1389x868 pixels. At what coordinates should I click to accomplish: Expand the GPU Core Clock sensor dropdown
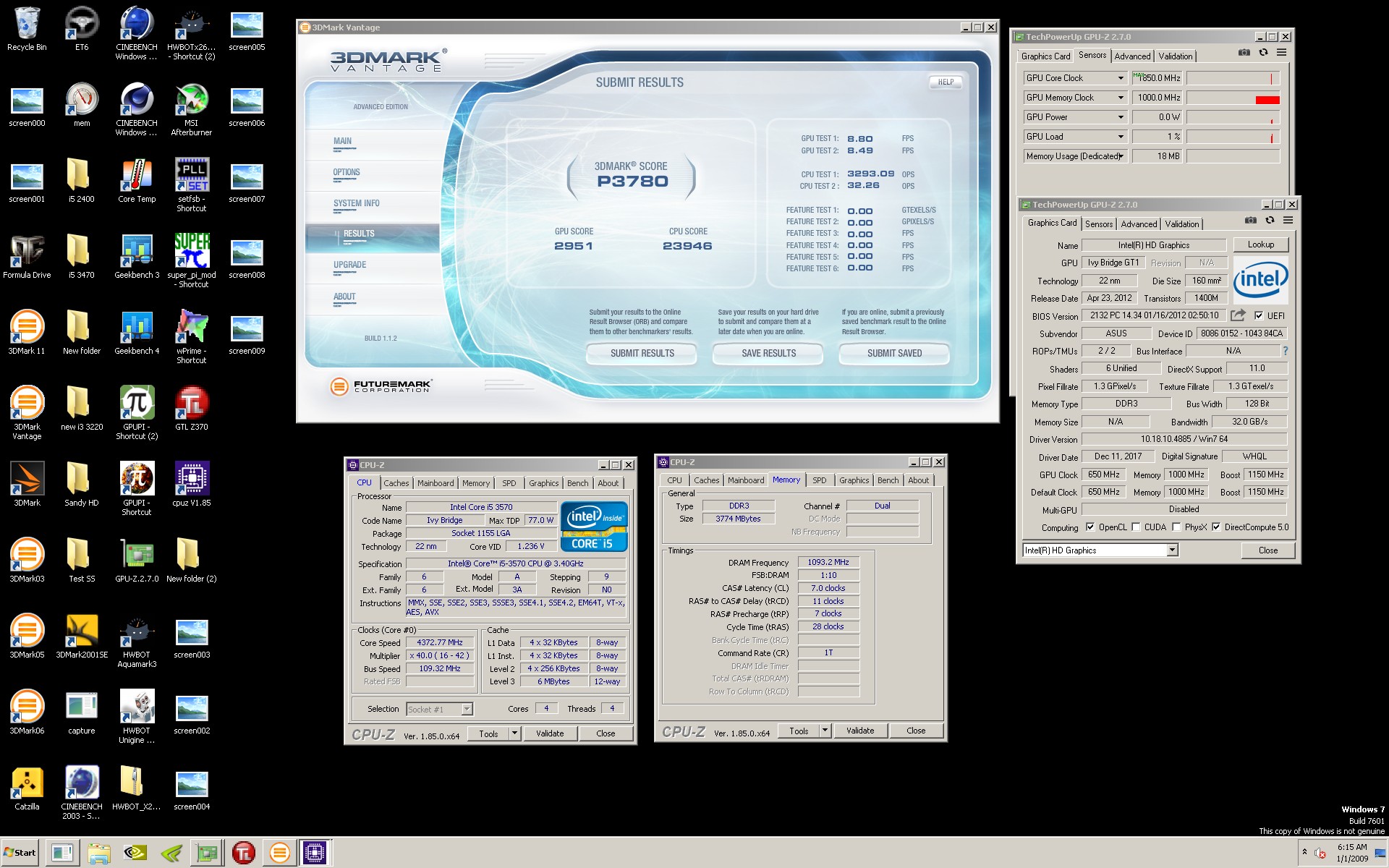click(x=1121, y=78)
